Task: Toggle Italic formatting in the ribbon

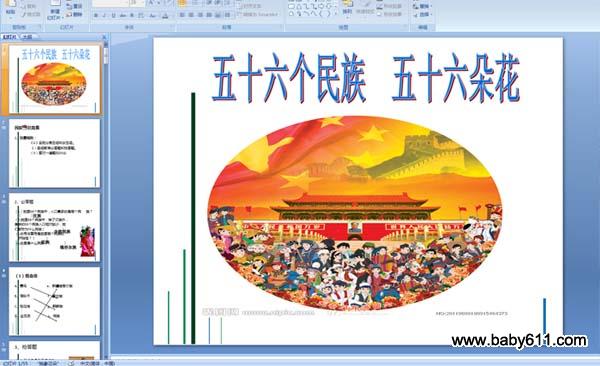Action: [104, 15]
